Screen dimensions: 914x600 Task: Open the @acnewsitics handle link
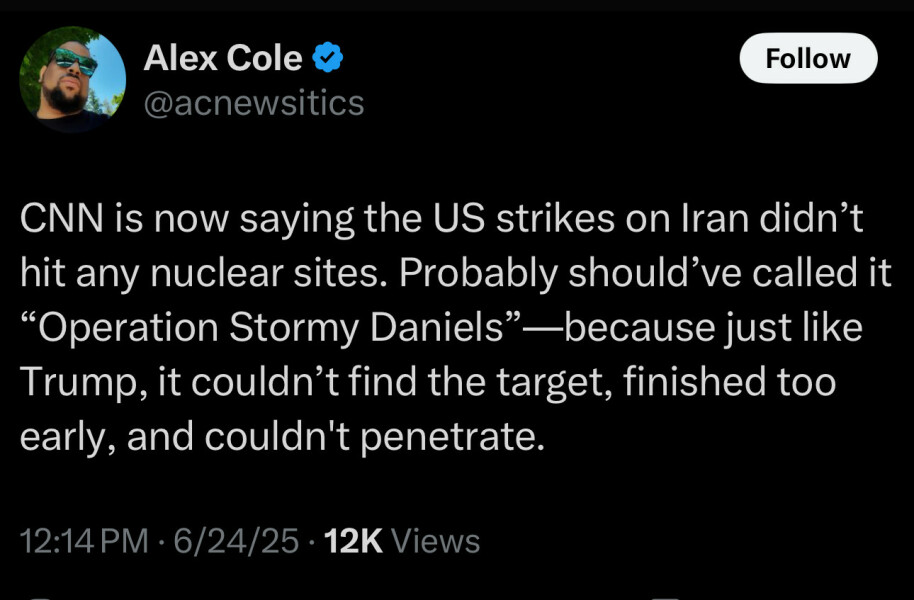[254, 102]
